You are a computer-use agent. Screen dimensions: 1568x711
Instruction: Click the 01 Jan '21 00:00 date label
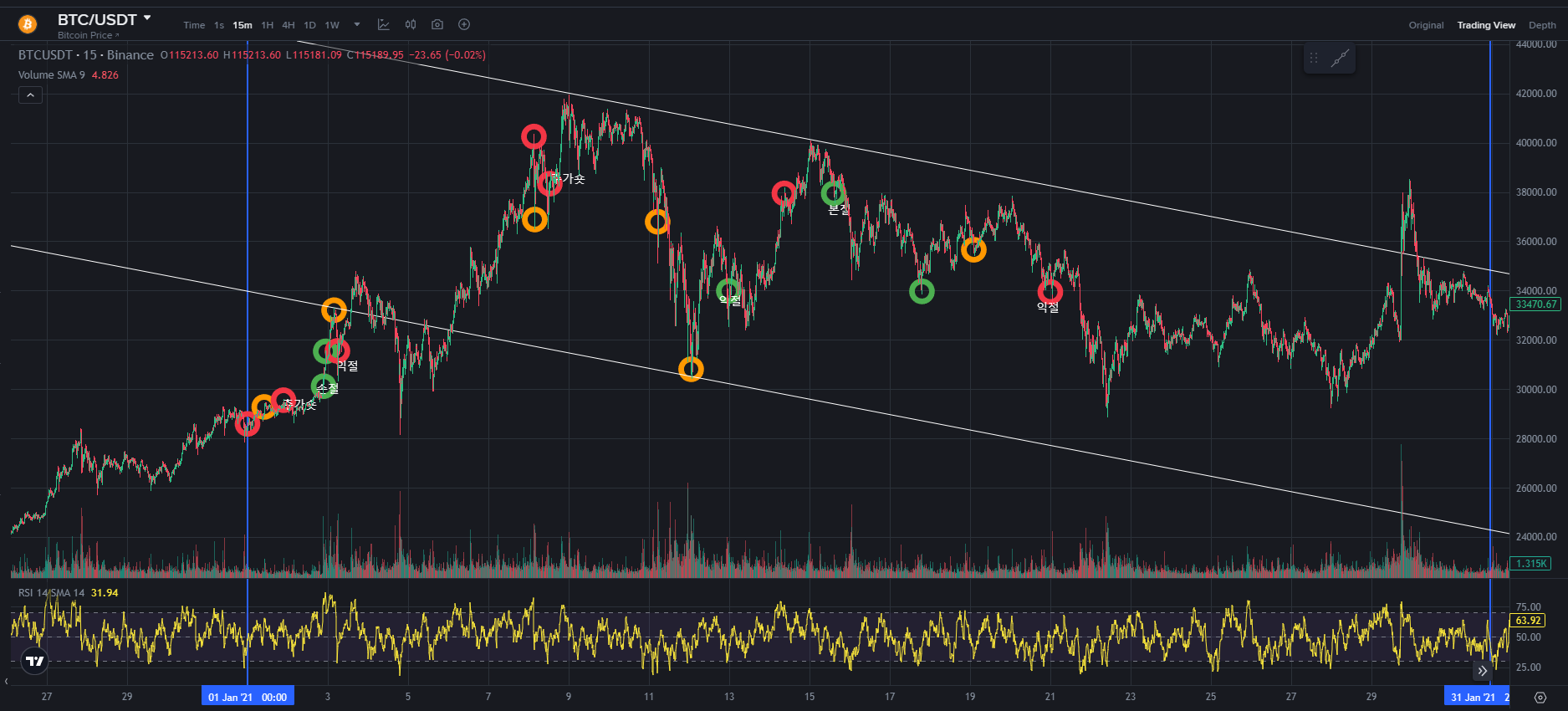click(x=248, y=697)
